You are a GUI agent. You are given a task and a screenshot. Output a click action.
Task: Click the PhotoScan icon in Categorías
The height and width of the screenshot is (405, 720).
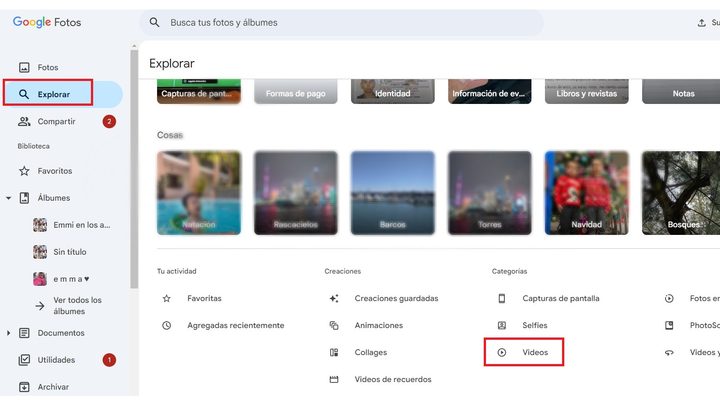[669, 326]
